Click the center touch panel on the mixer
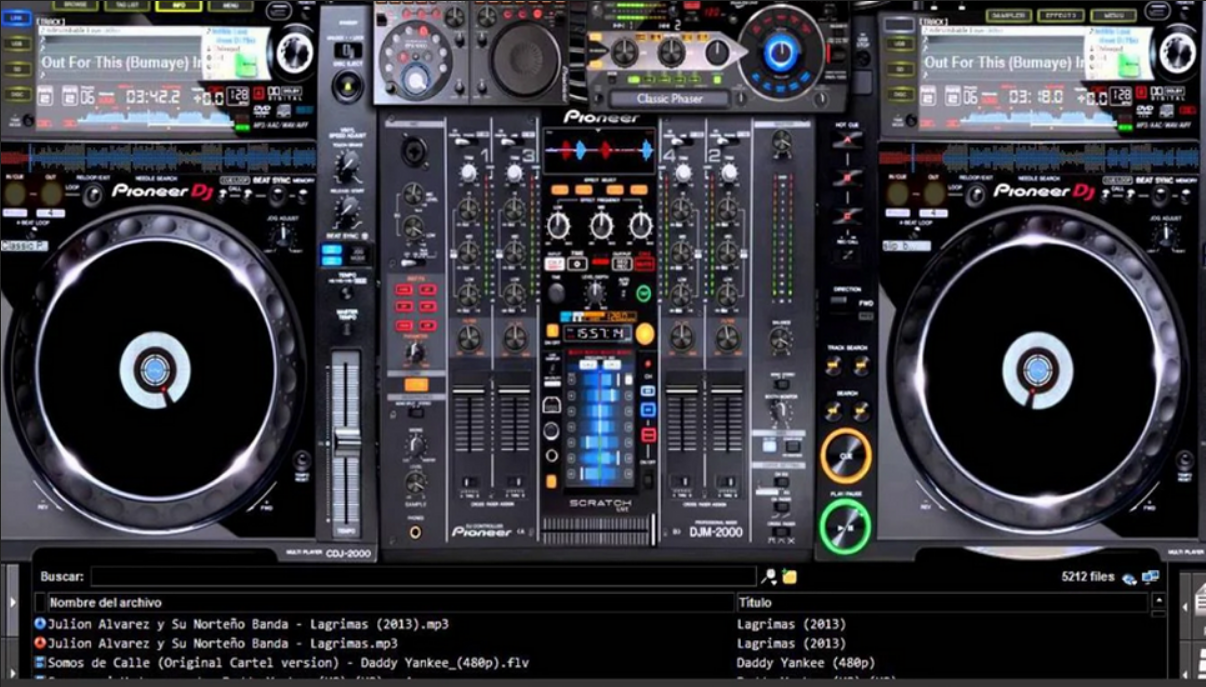This screenshot has height=687, width=1206. (600, 421)
